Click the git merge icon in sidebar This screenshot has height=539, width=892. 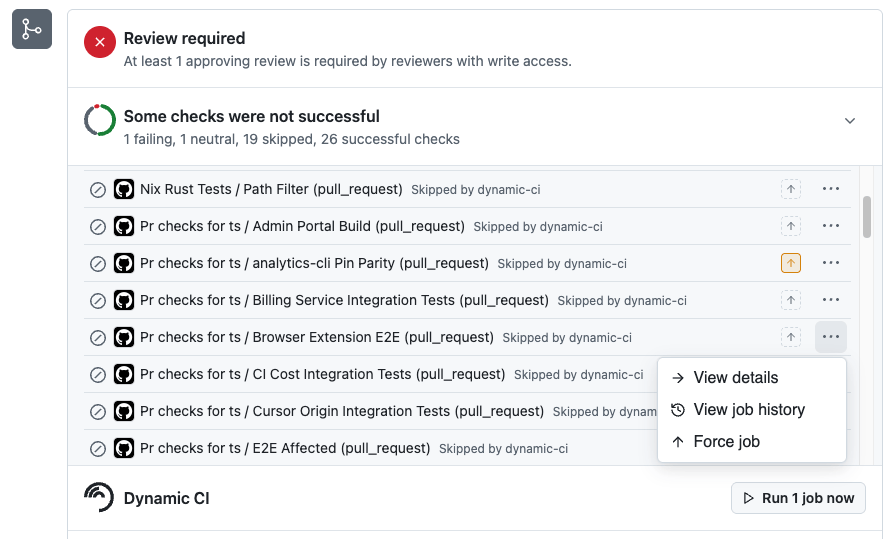[x=32, y=29]
